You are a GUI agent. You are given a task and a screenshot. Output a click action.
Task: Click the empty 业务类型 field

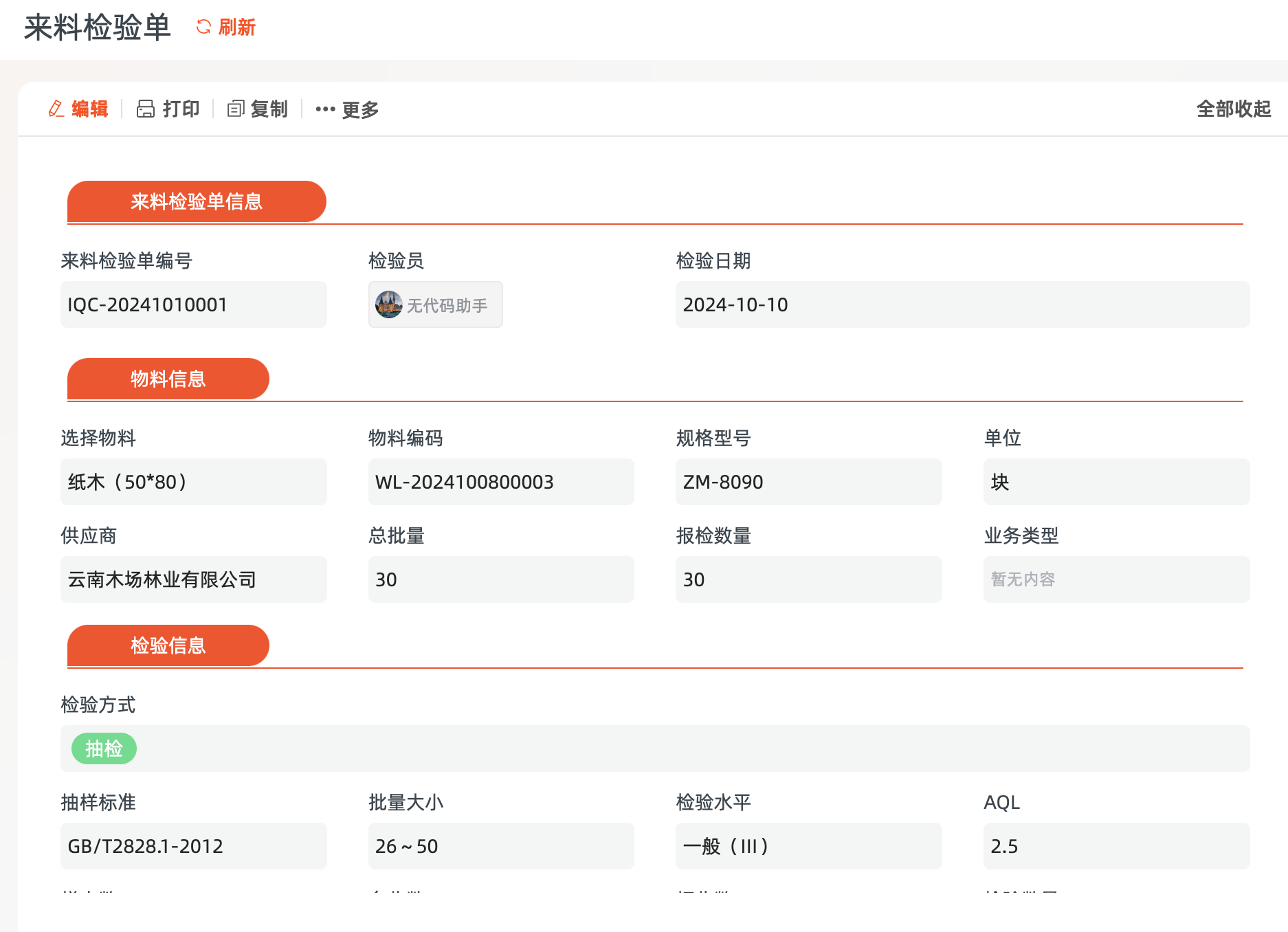coord(1116,579)
